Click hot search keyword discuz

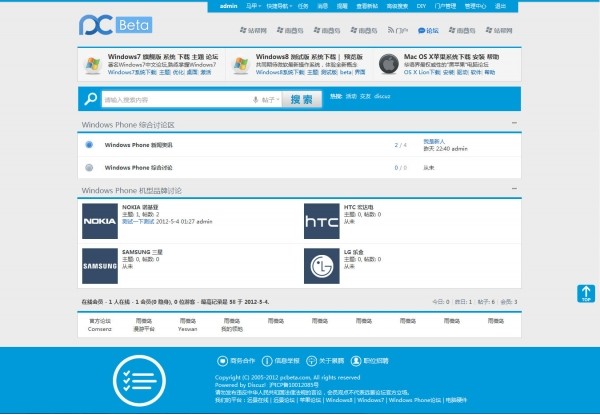click(x=382, y=96)
